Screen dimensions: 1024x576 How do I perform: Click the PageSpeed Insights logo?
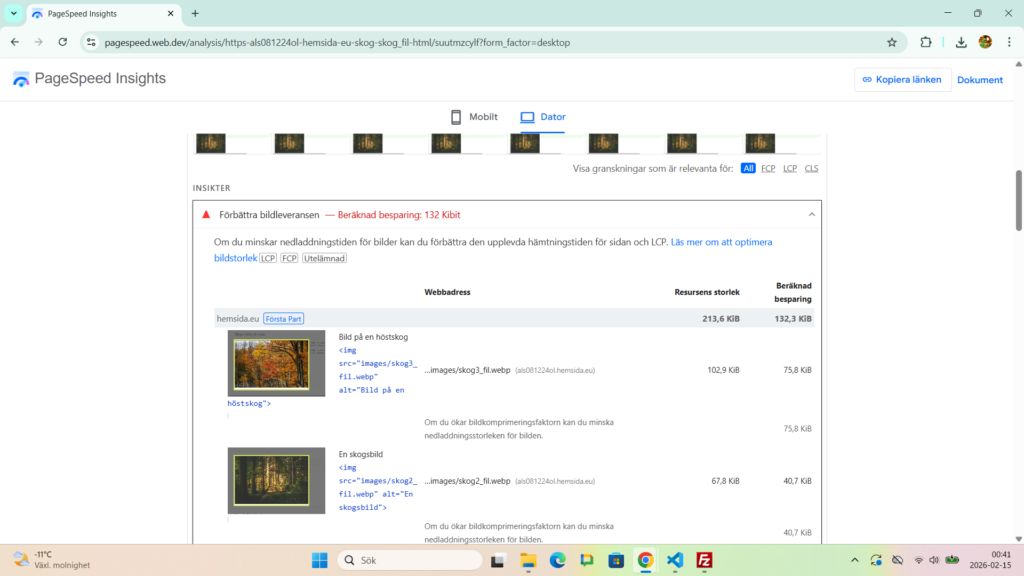[x=89, y=79]
